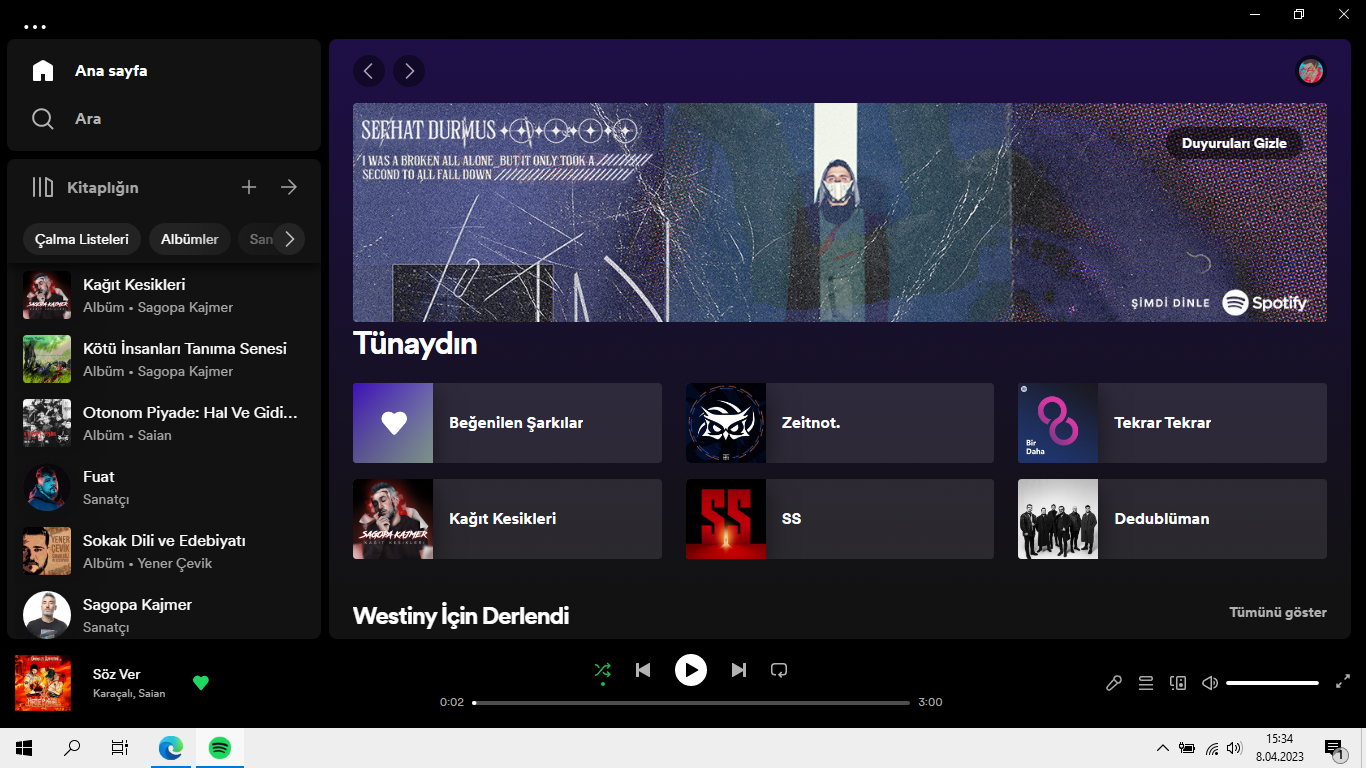Screen dimensions: 1366x768
Task: Open connect to a device menu
Action: pos(1178,683)
